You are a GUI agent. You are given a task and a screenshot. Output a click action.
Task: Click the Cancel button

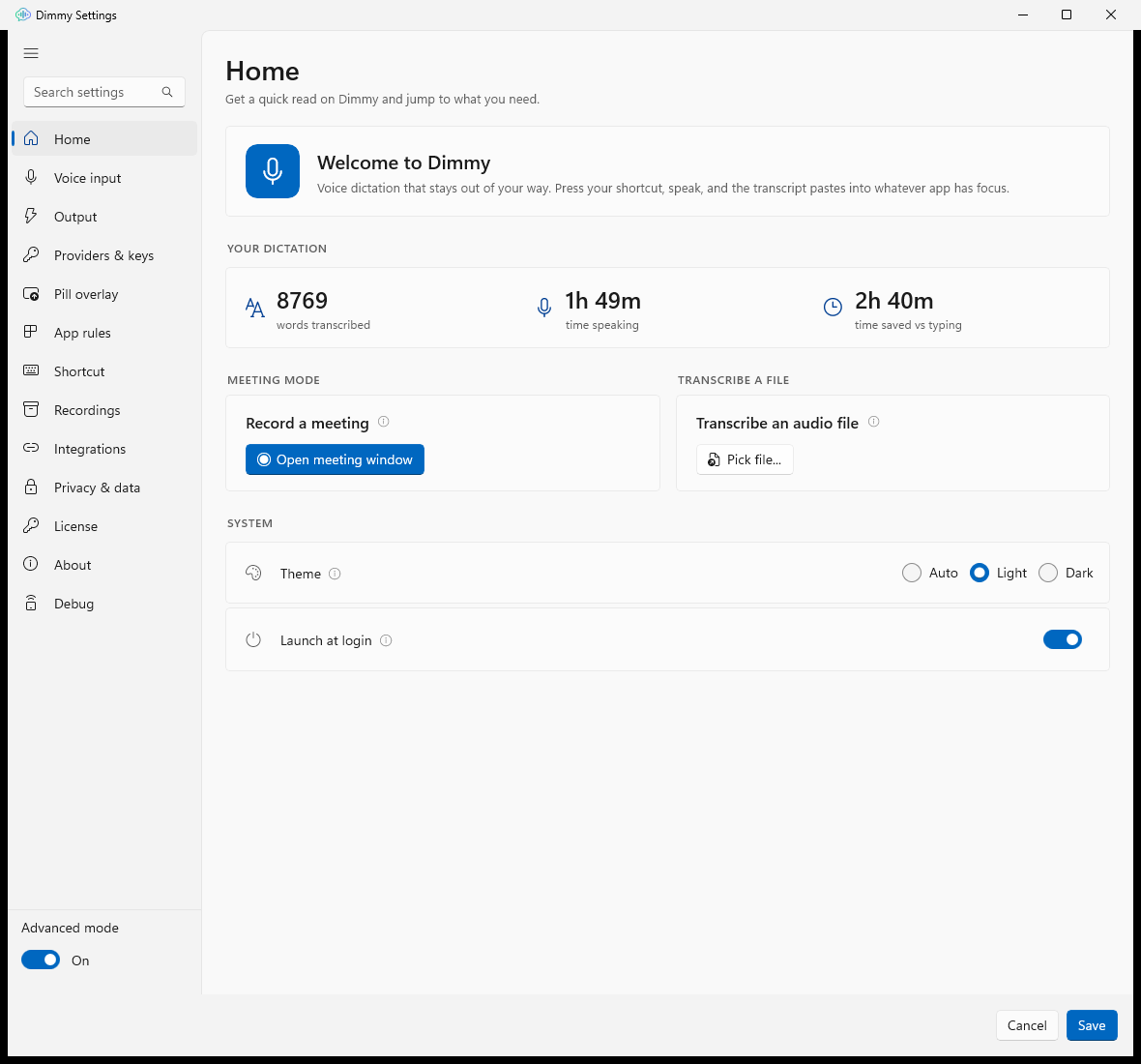[x=1027, y=1024]
